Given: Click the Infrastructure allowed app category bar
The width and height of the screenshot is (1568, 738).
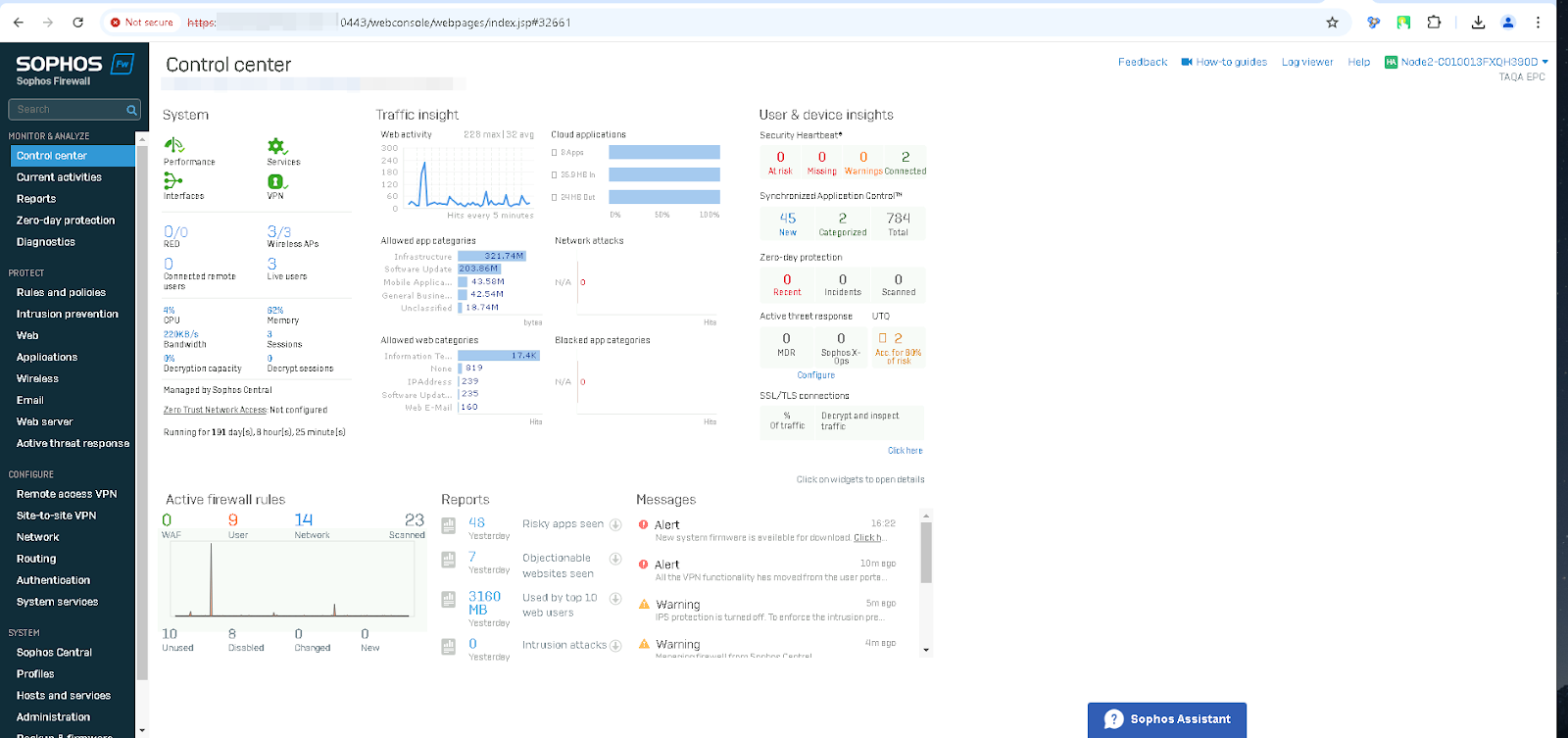Looking at the screenshot, I should [492, 257].
